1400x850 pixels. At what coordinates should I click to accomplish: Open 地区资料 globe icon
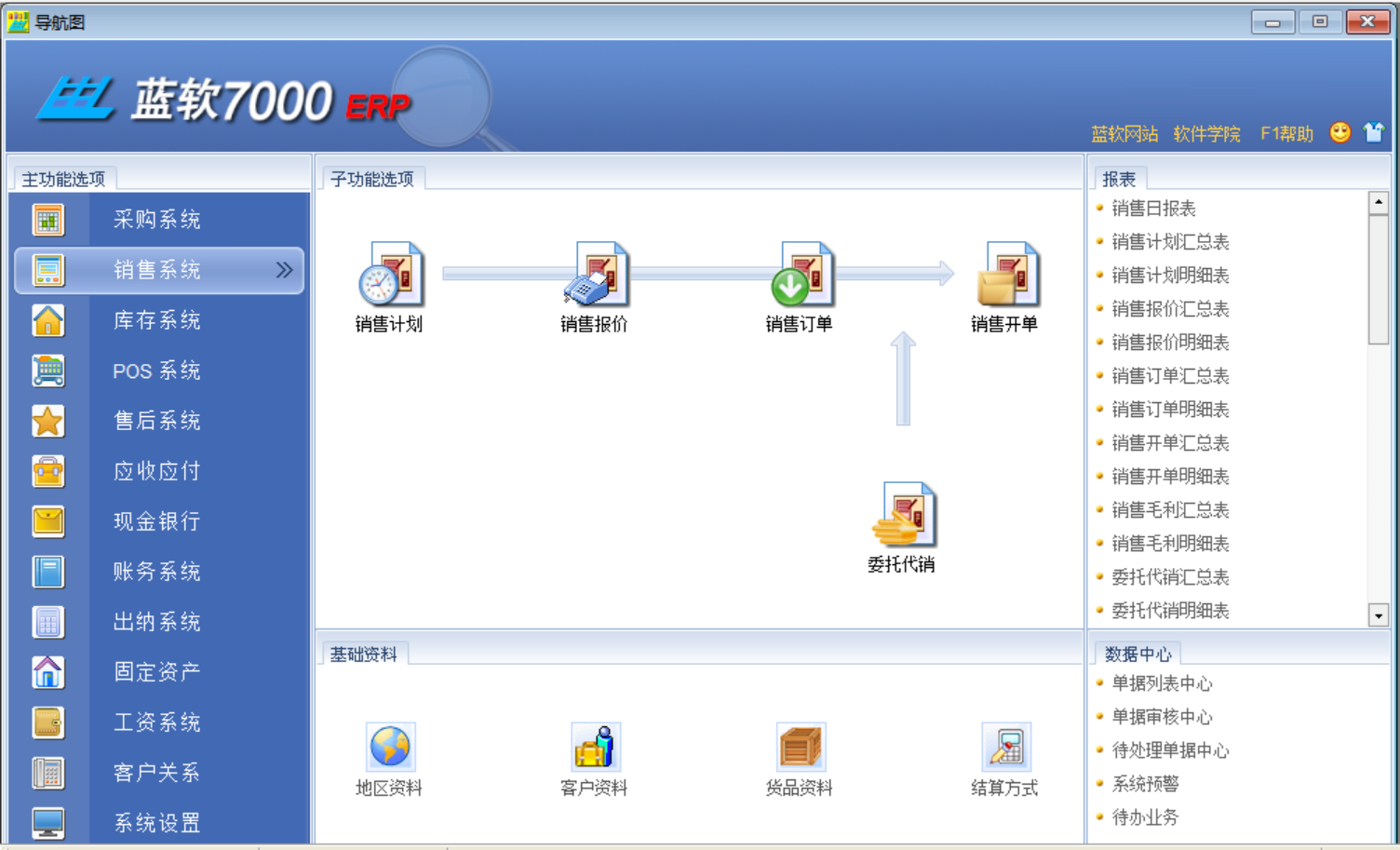pos(390,747)
